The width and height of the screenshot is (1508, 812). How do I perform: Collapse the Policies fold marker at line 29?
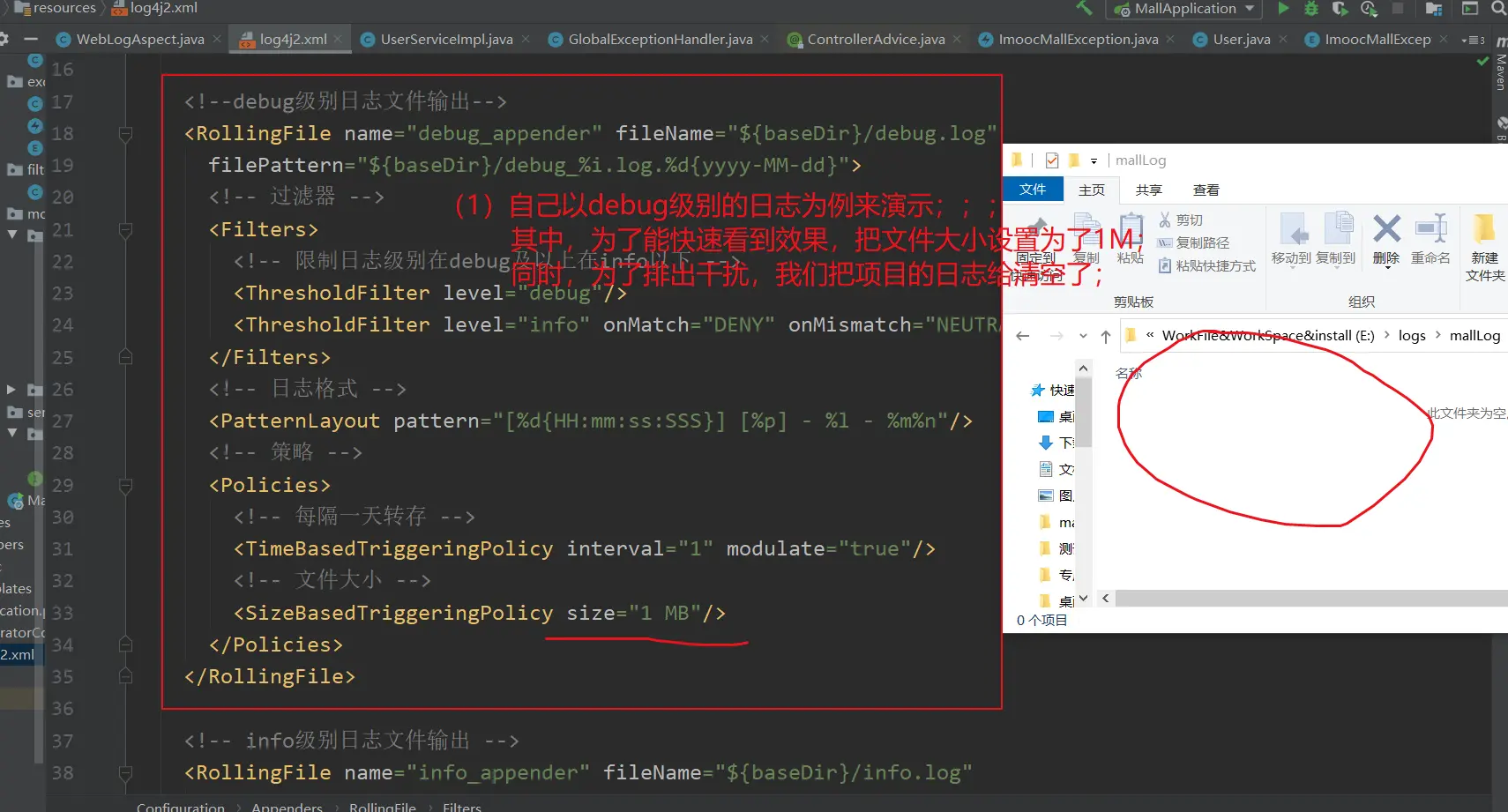(125, 486)
